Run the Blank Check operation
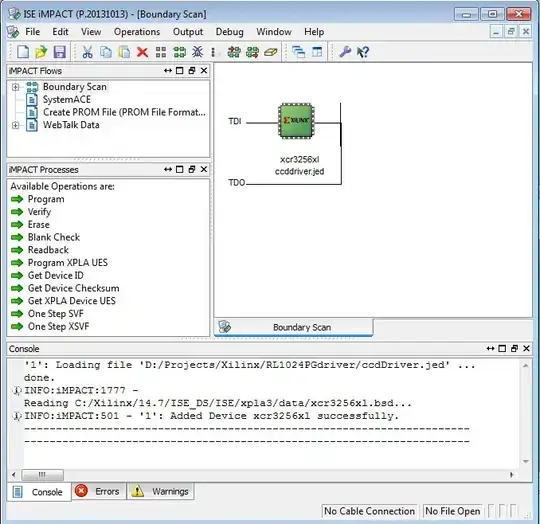 [54, 237]
